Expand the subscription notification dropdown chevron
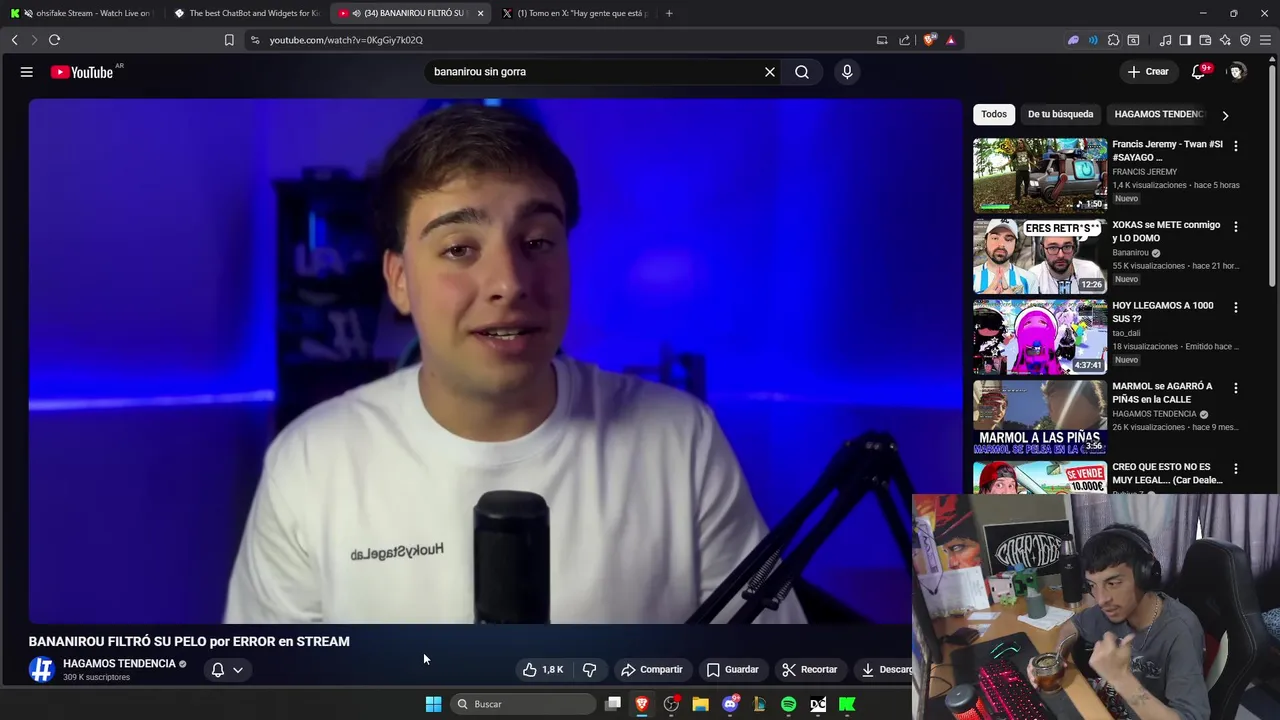 click(x=238, y=670)
